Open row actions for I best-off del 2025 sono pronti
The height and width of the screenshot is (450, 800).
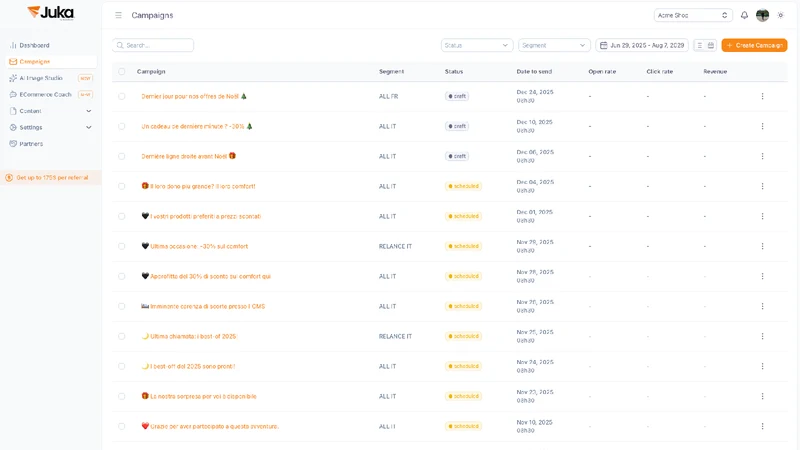(762, 366)
